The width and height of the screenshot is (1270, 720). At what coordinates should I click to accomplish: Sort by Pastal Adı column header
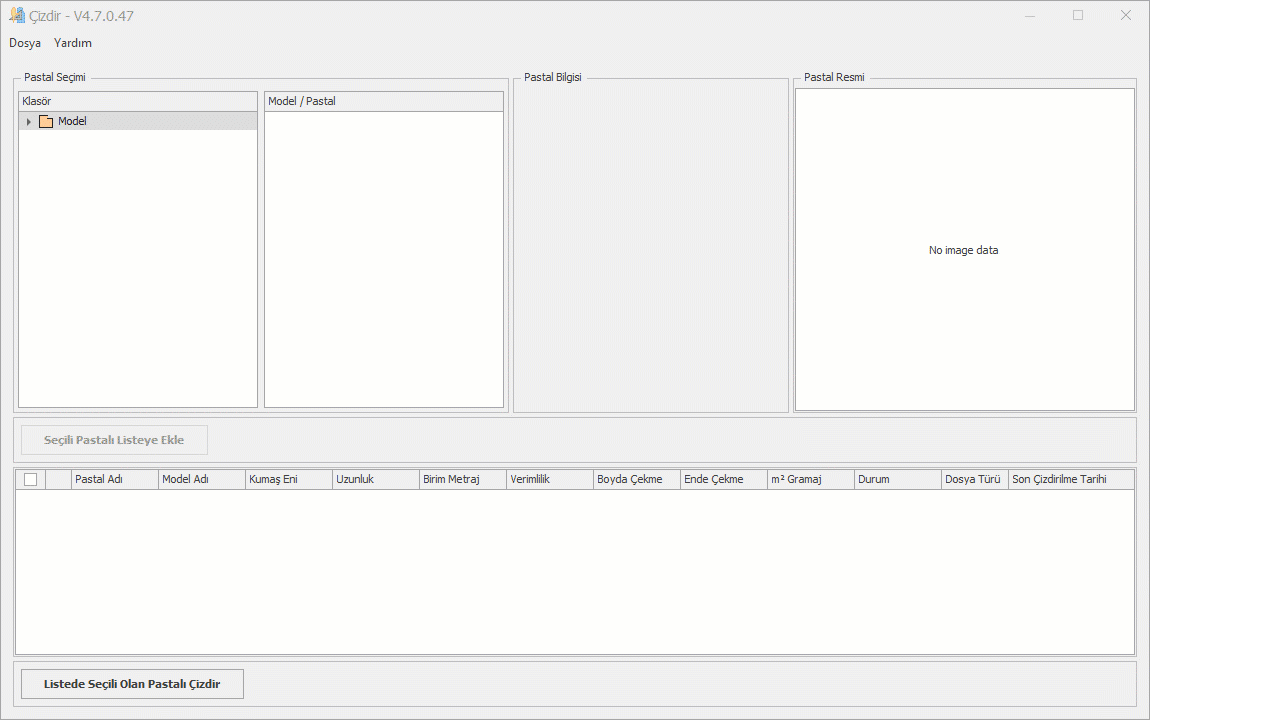pos(114,480)
